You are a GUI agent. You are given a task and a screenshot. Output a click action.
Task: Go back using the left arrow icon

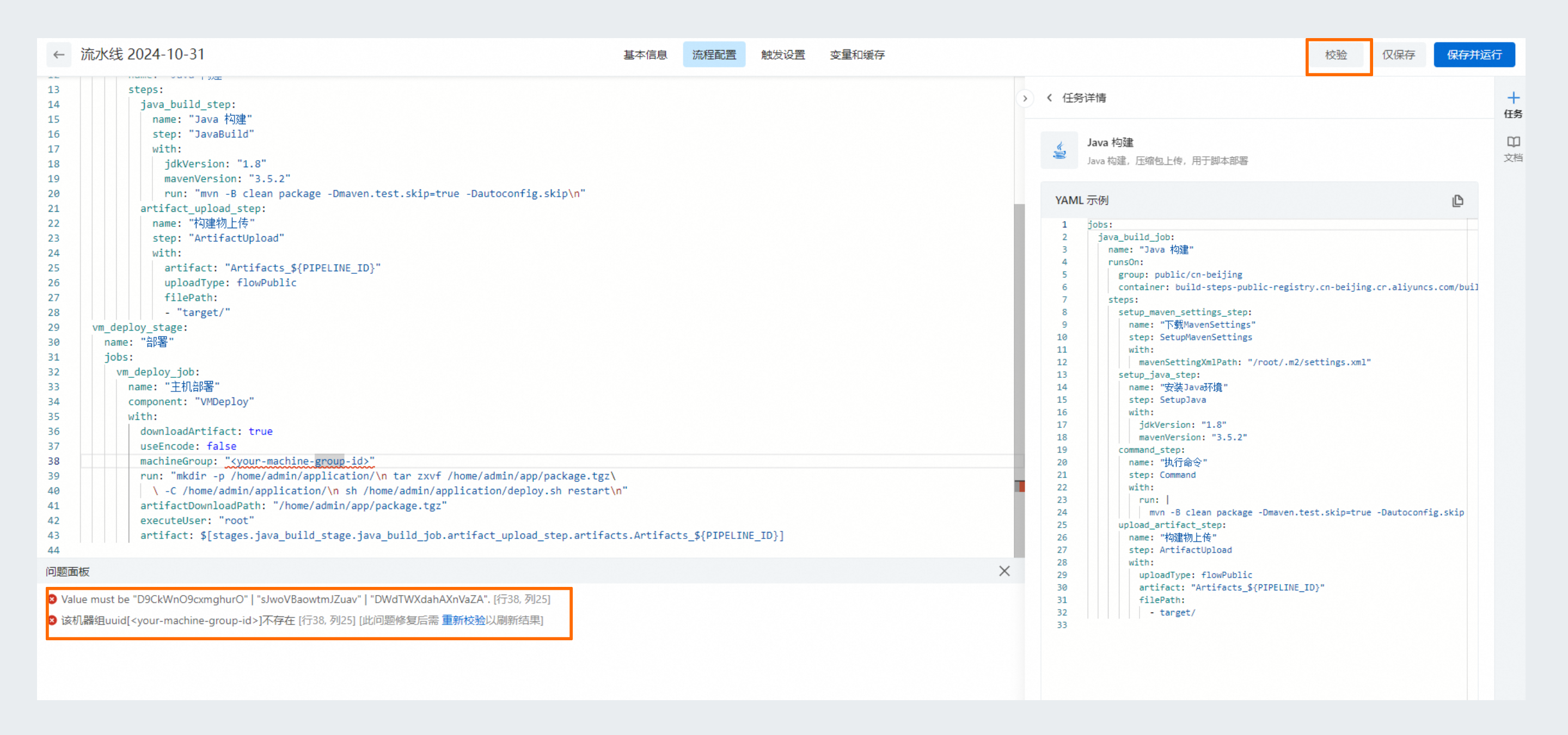click(58, 55)
